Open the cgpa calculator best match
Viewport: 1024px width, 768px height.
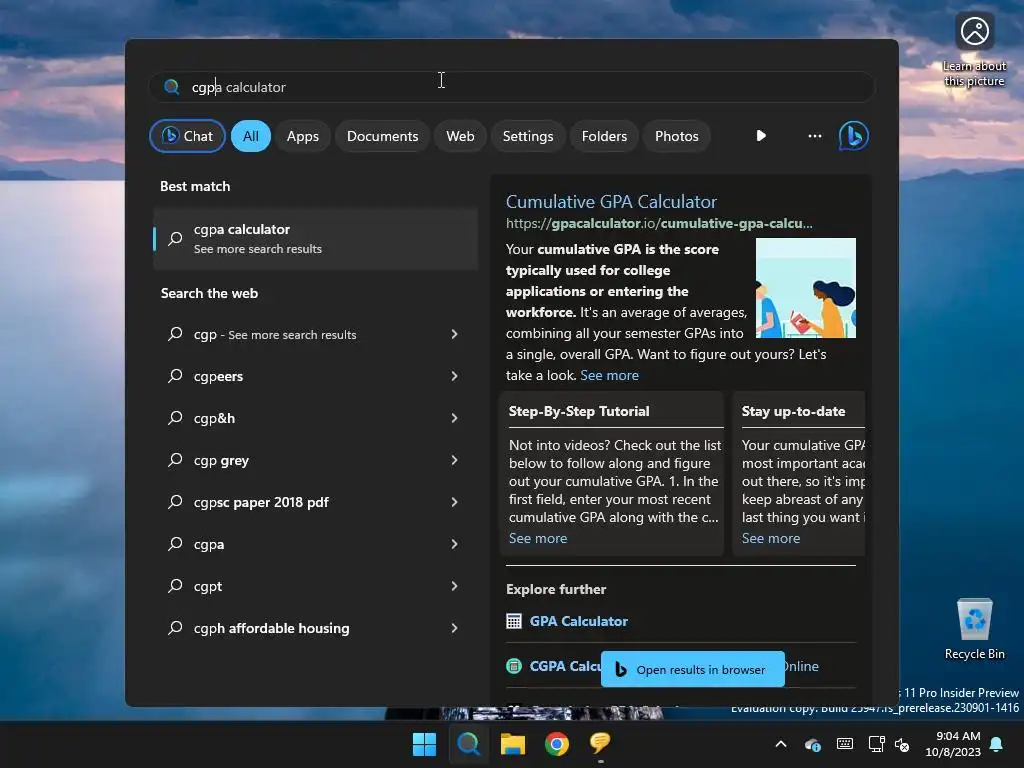click(x=315, y=238)
